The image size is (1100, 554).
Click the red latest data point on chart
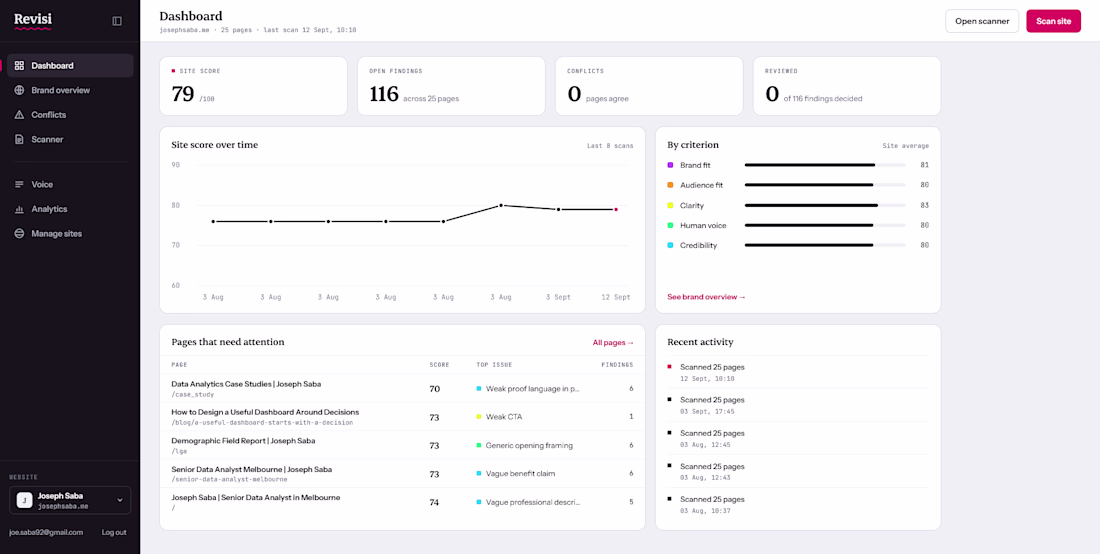(x=616, y=209)
